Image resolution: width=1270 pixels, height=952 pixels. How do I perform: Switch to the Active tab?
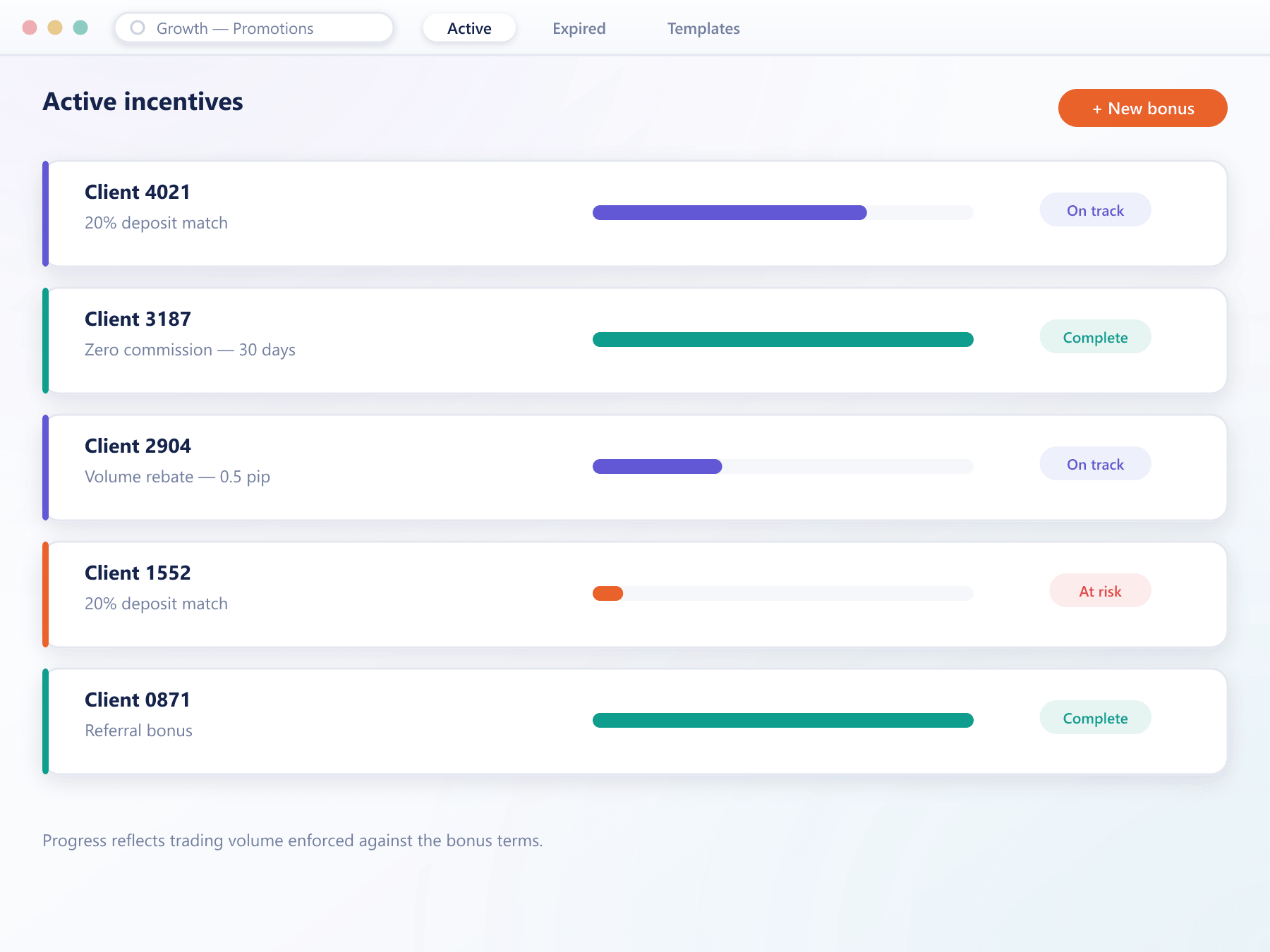(469, 28)
